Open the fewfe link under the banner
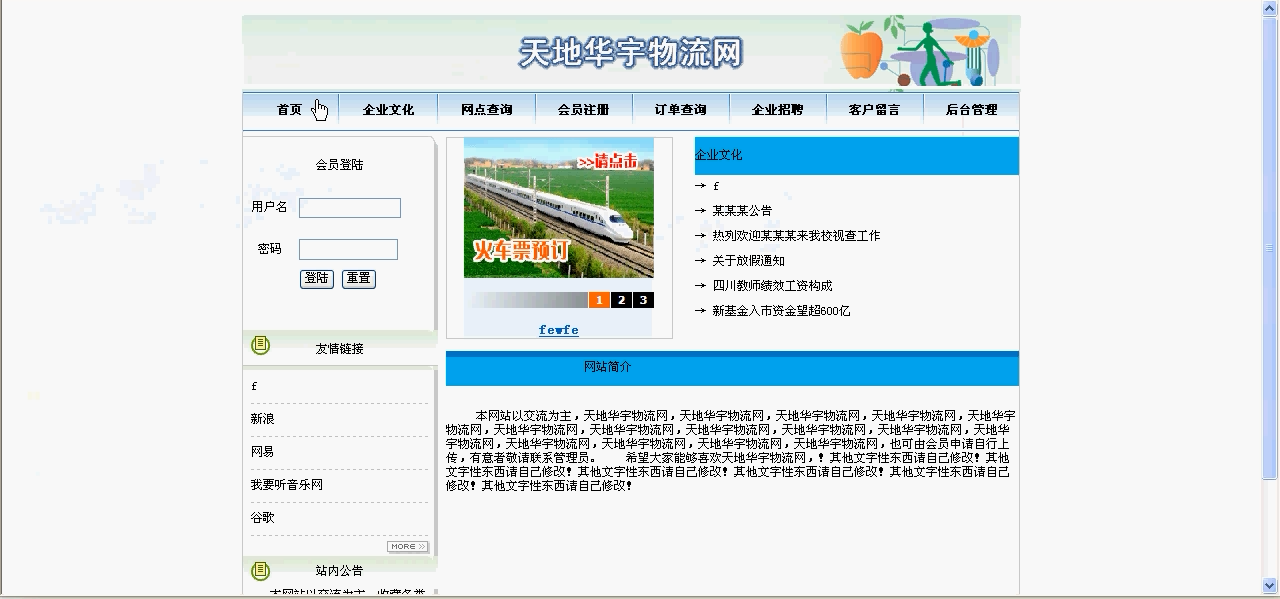Image resolution: width=1280 pixels, height=599 pixels. pos(558,330)
